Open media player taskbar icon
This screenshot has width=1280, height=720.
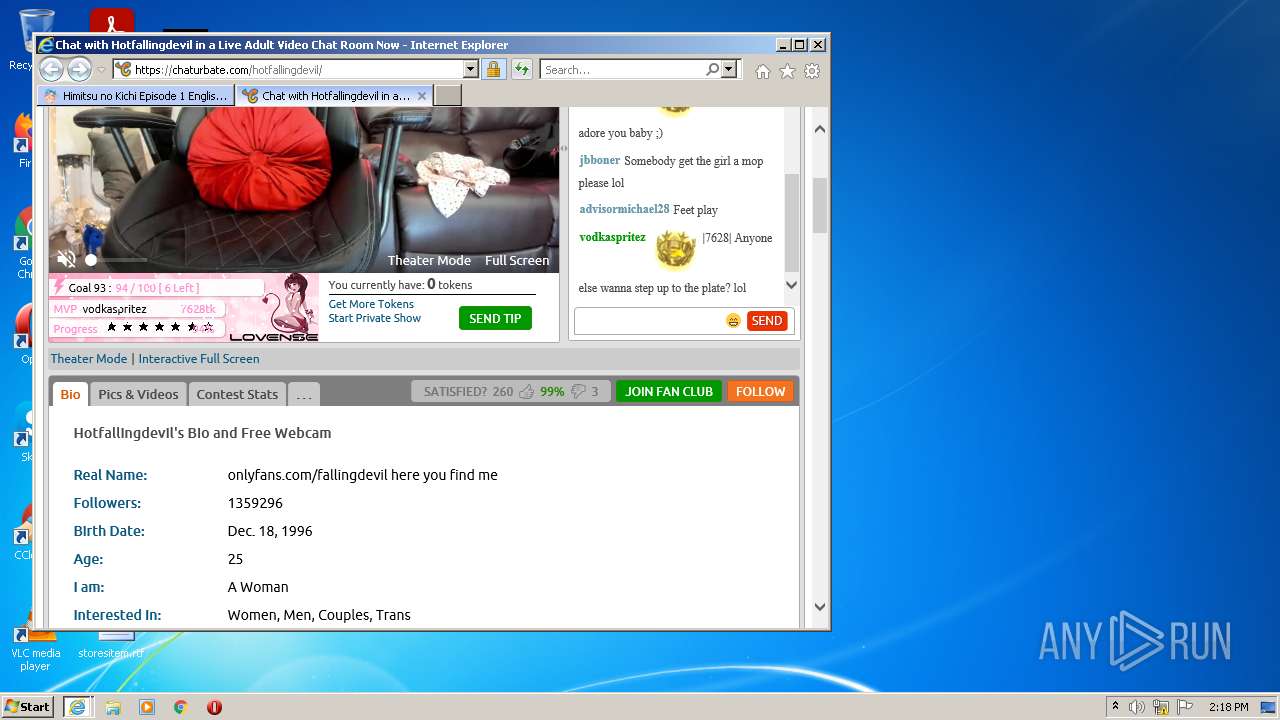[x=147, y=707]
